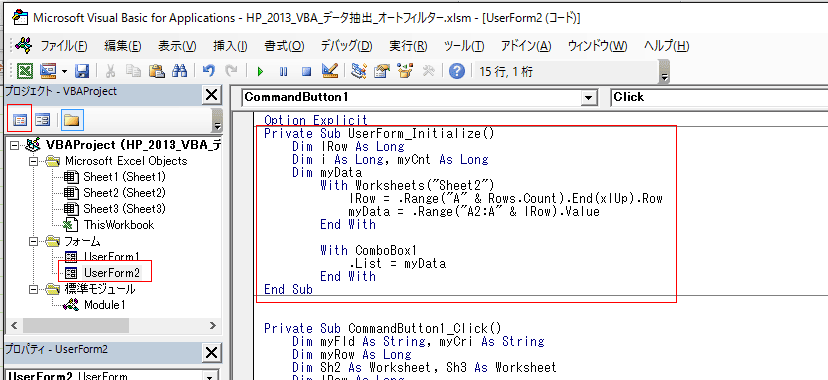
Task: Close the プロジェクト - VBAProject pane
Action: pyautogui.click(x=211, y=95)
